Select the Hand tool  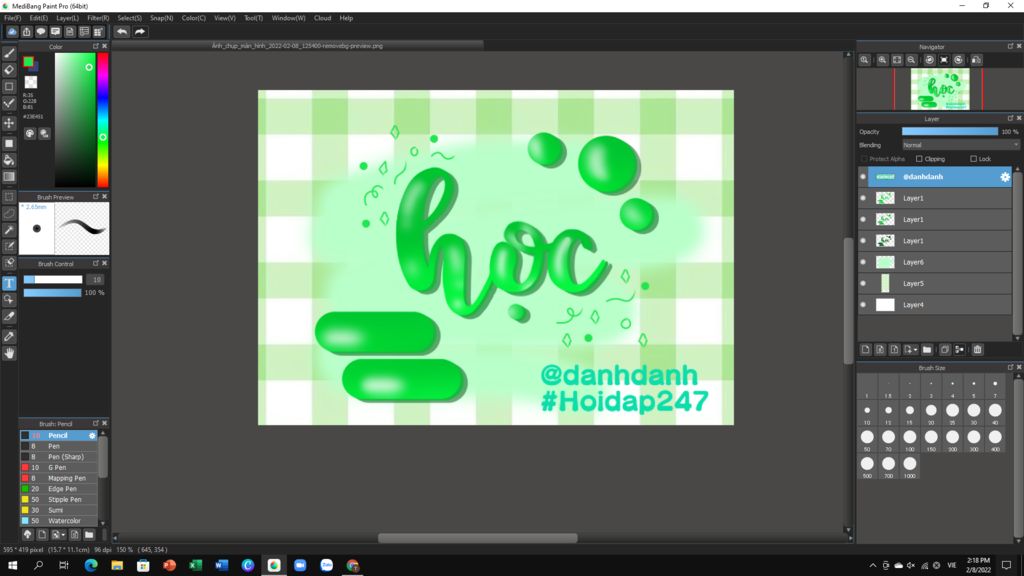click(x=9, y=353)
